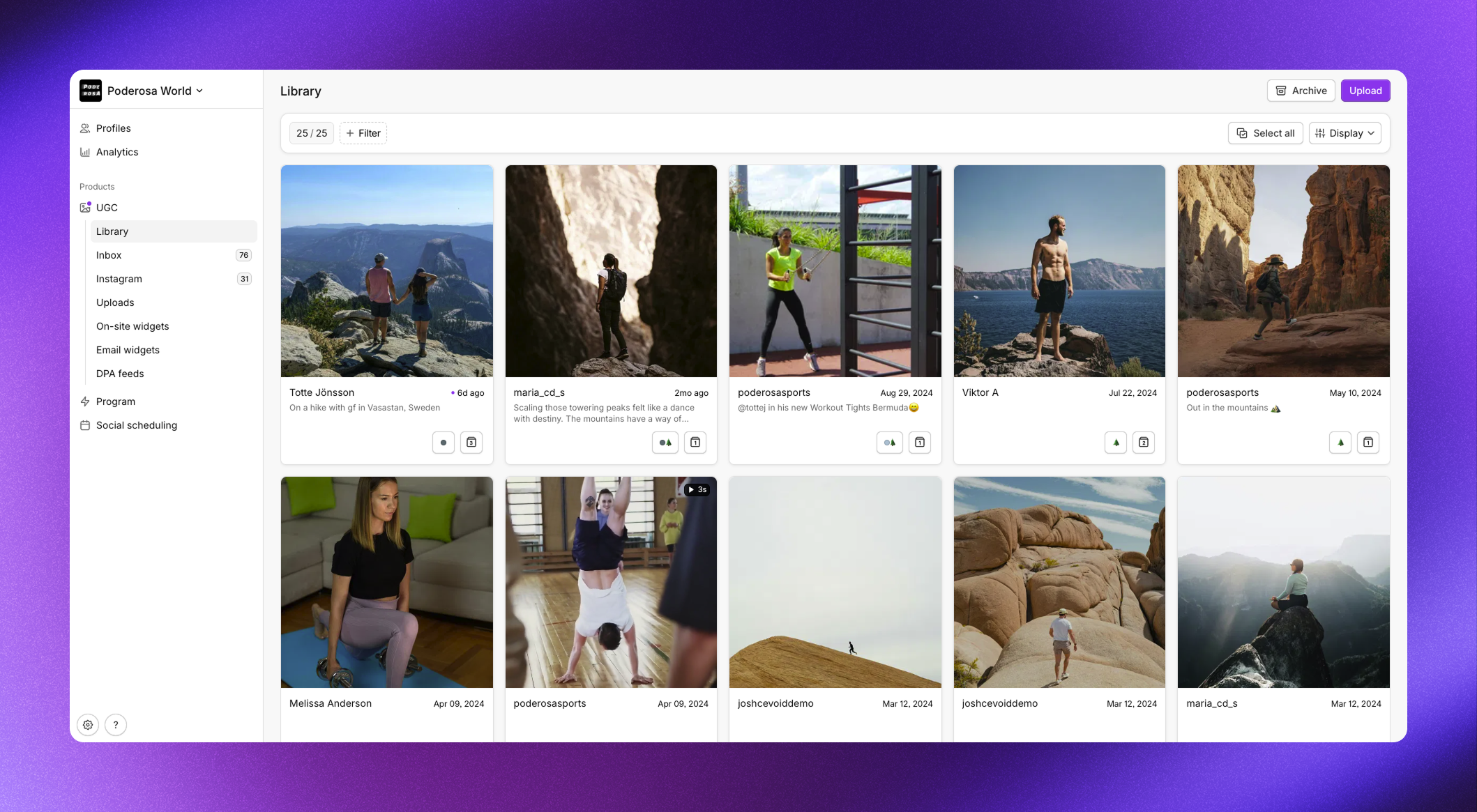Click the '6d ago' timestamp
This screenshot has width=1477, height=812.
(x=471, y=393)
